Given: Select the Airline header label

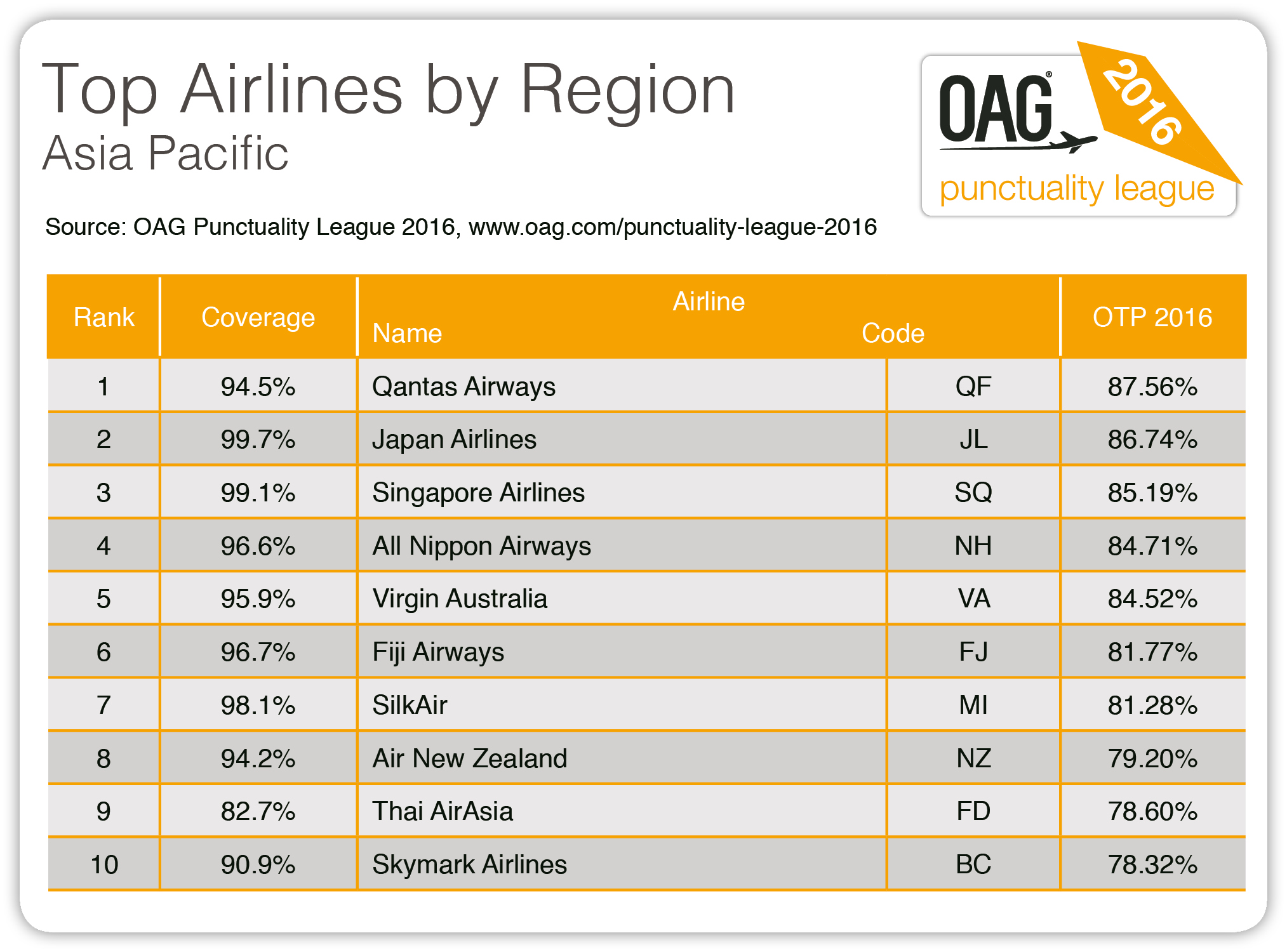Looking at the screenshot, I should coord(709,301).
